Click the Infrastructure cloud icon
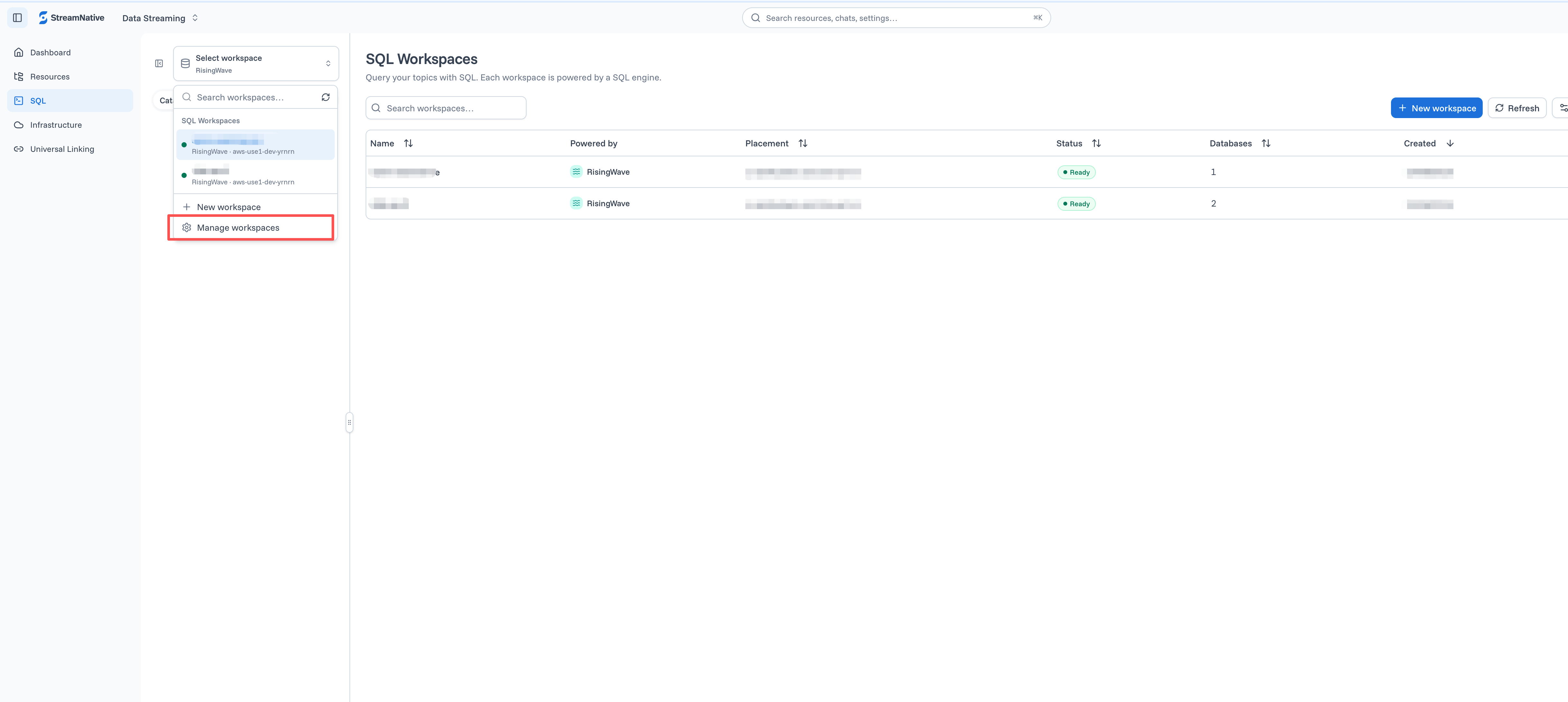Viewport: 1568px width, 702px height. (19, 125)
